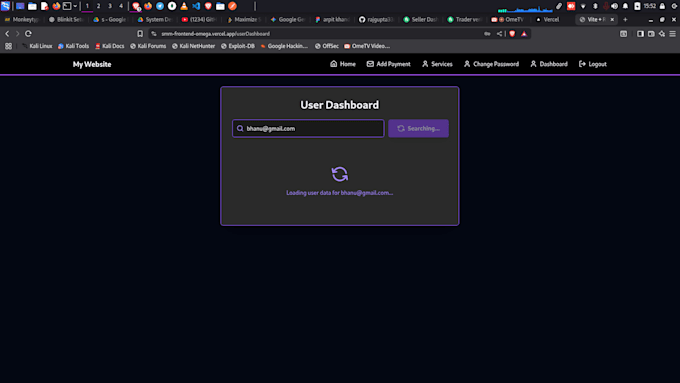The width and height of the screenshot is (680, 383).
Task: Click the password key icon in address bar
Action: coord(487,33)
